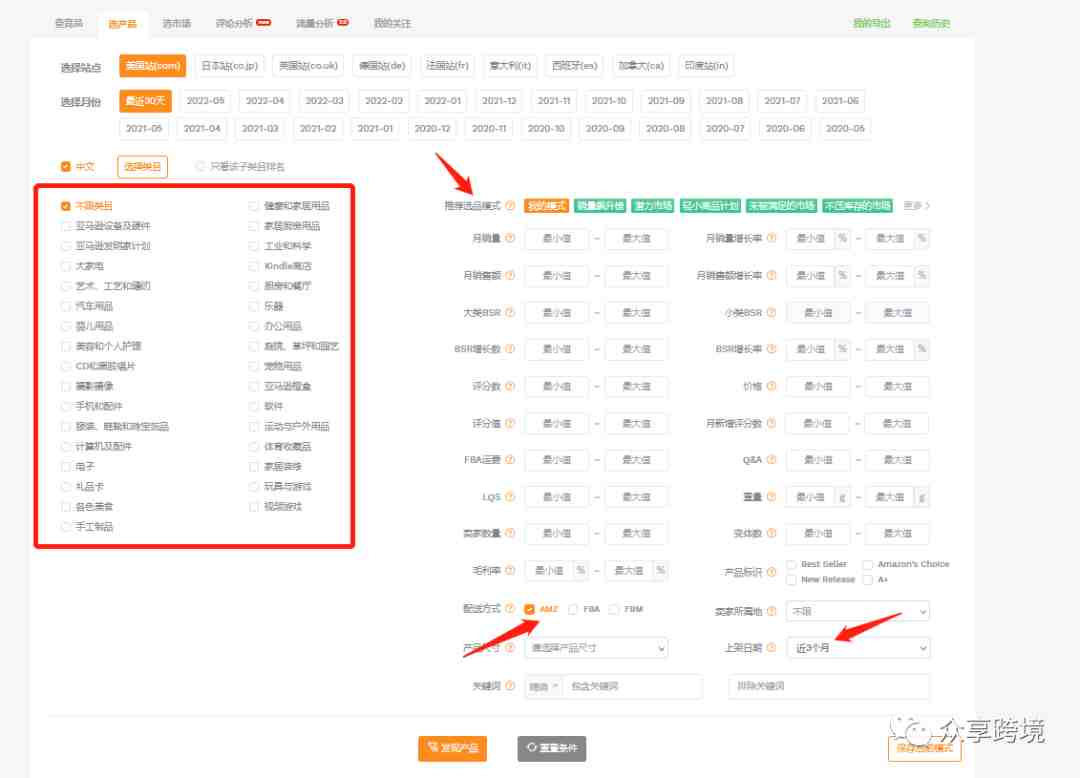Check the 办公用品 category checkbox
The height and width of the screenshot is (778, 1080).
pyautogui.click(x=253, y=326)
